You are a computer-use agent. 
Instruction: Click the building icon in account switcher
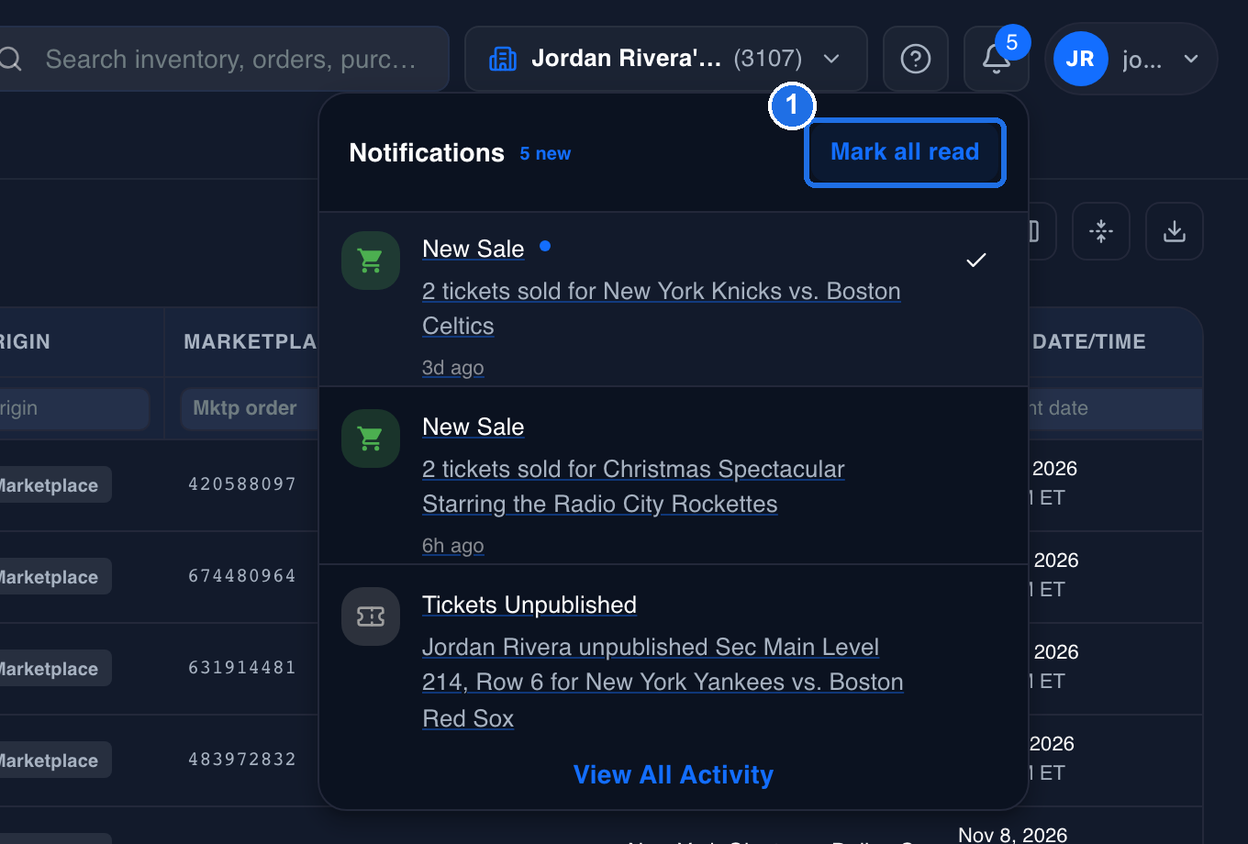pyautogui.click(x=503, y=59)
